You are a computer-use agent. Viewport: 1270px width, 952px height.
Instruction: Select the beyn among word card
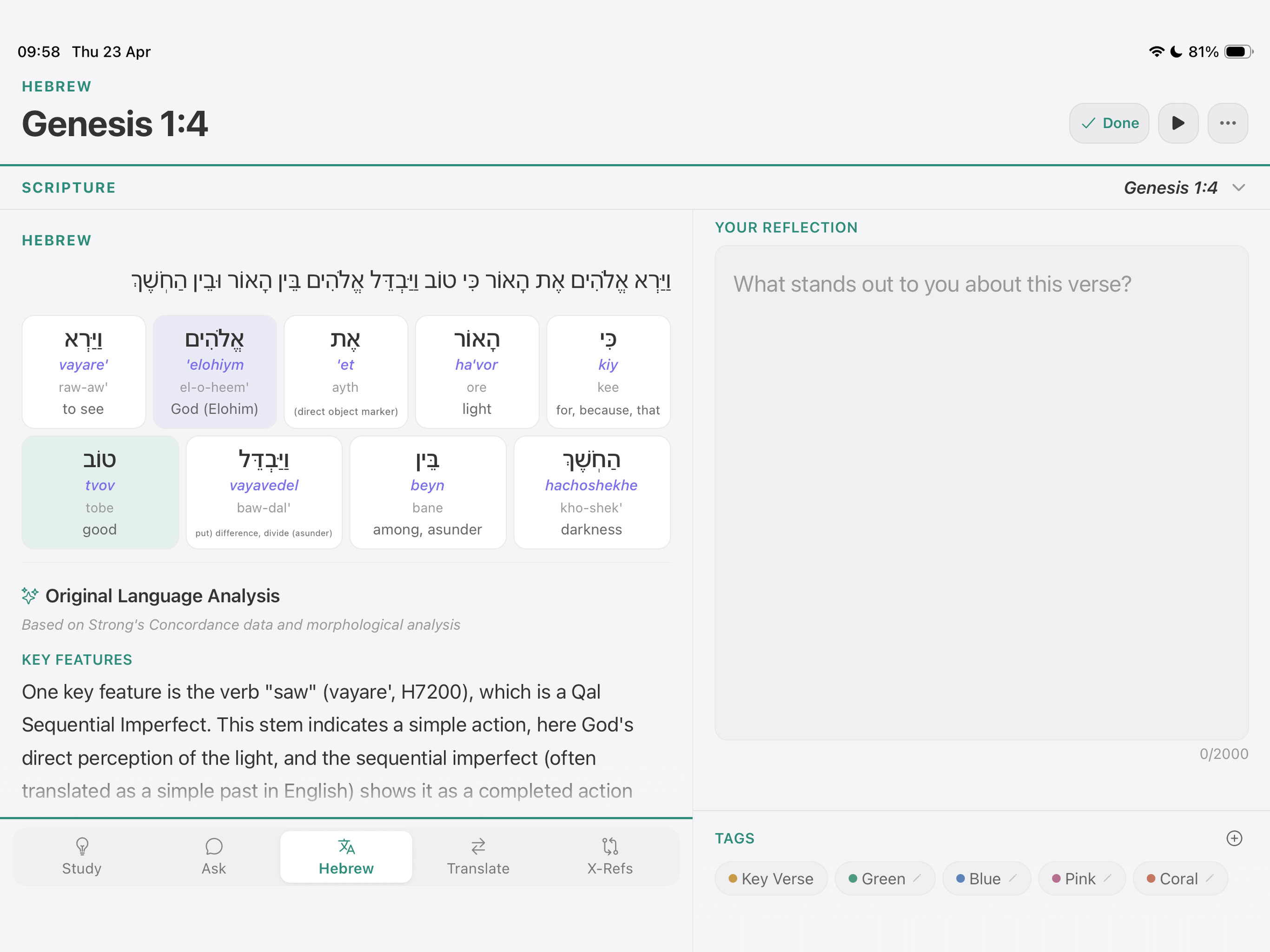(x=428, y=493)
